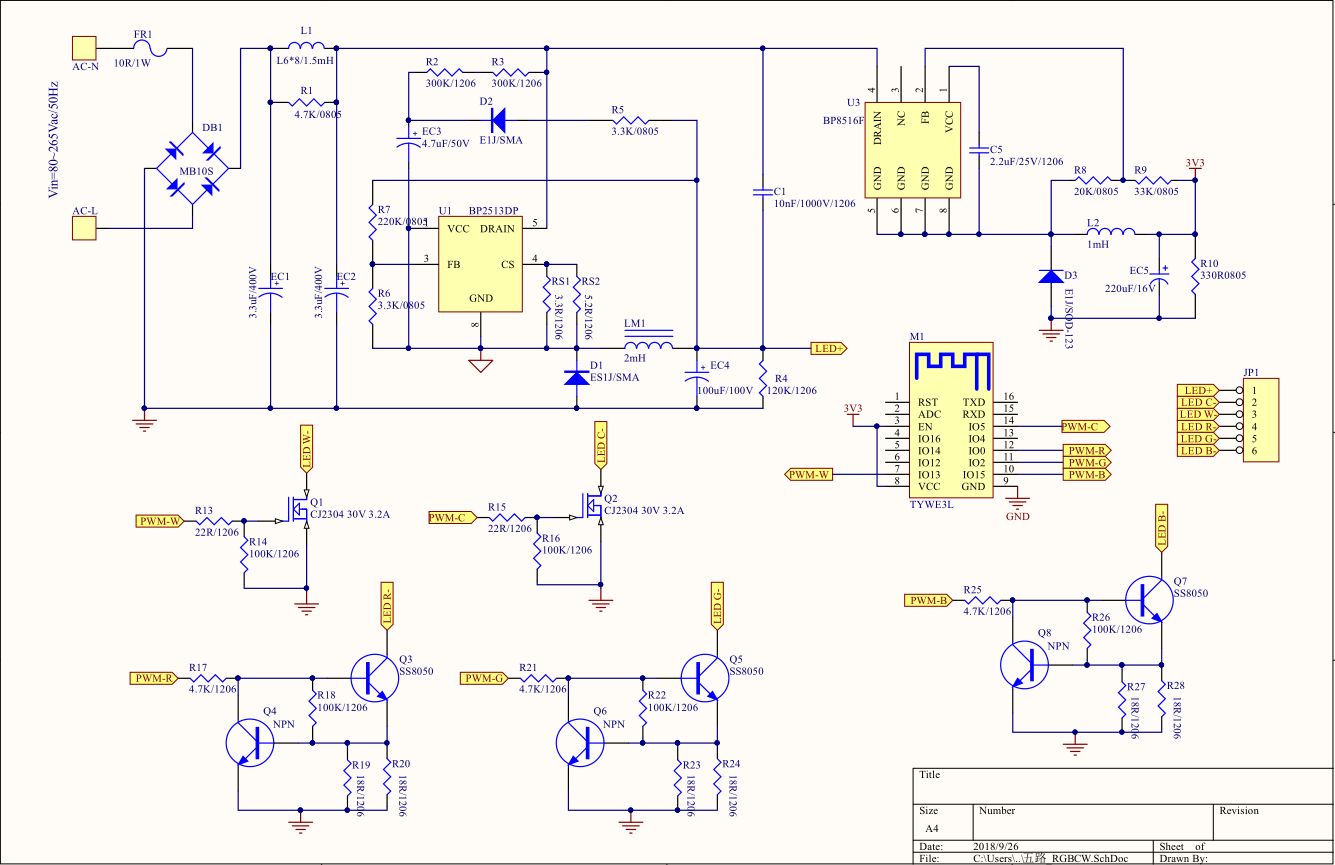Select the D3 diode symbol
Viewport: 1335px width, 865px height.
pyautogui.click(x=1049, y=276)
